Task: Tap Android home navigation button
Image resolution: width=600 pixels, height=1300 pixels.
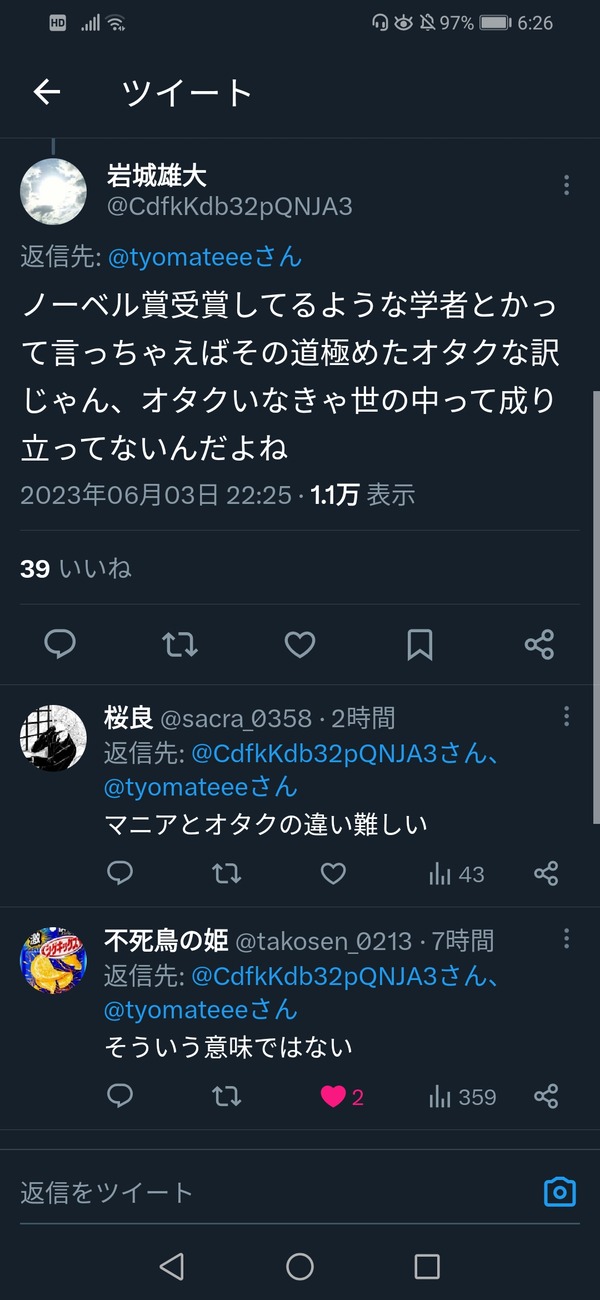Action: 300,1267
